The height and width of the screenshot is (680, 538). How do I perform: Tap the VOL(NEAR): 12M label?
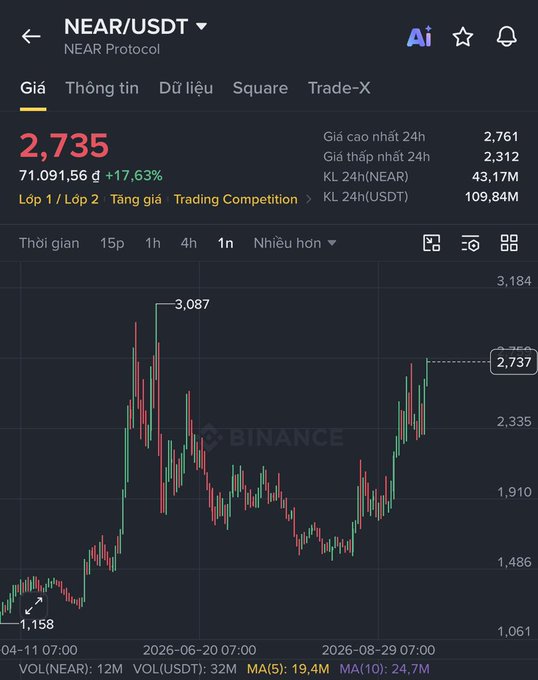(71, 669)
